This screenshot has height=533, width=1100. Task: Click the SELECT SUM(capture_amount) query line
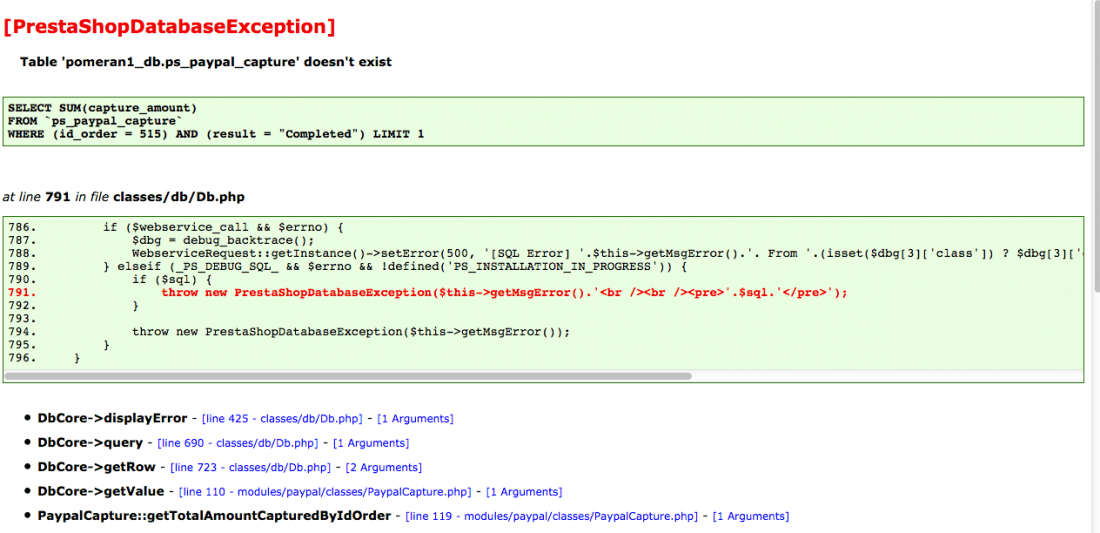coord(102,108)
